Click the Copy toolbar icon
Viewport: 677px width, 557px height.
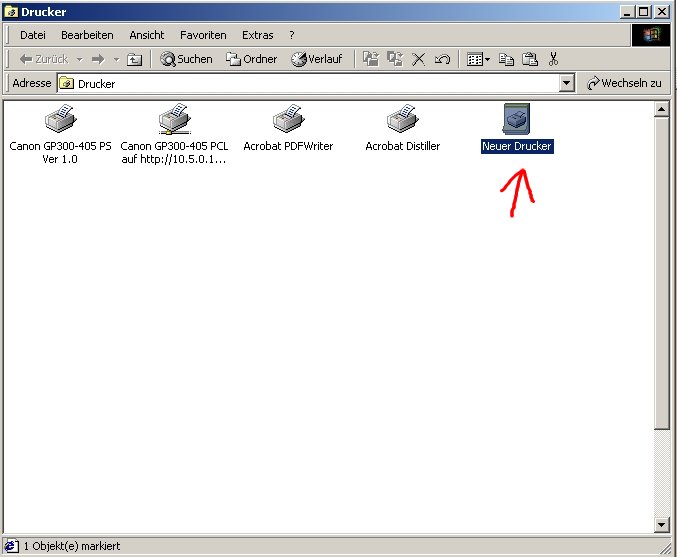click(506, 59)
